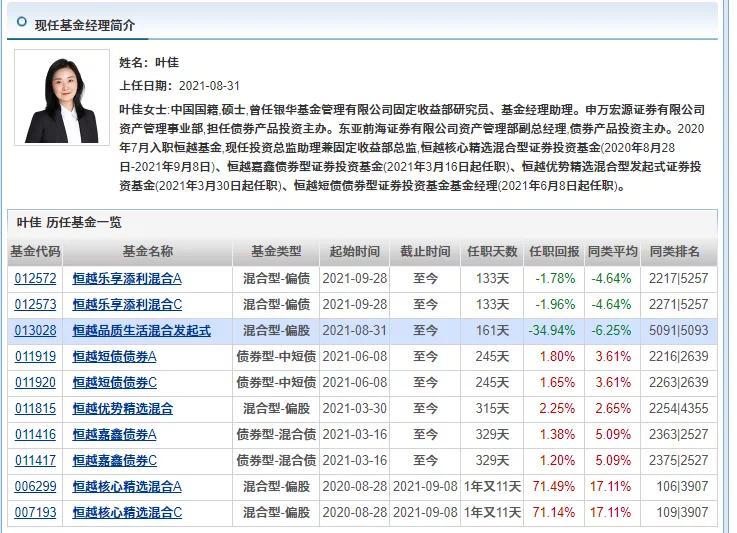Click the 2.25% return value
Screen dimensions: 737x533
coord(557,408)
